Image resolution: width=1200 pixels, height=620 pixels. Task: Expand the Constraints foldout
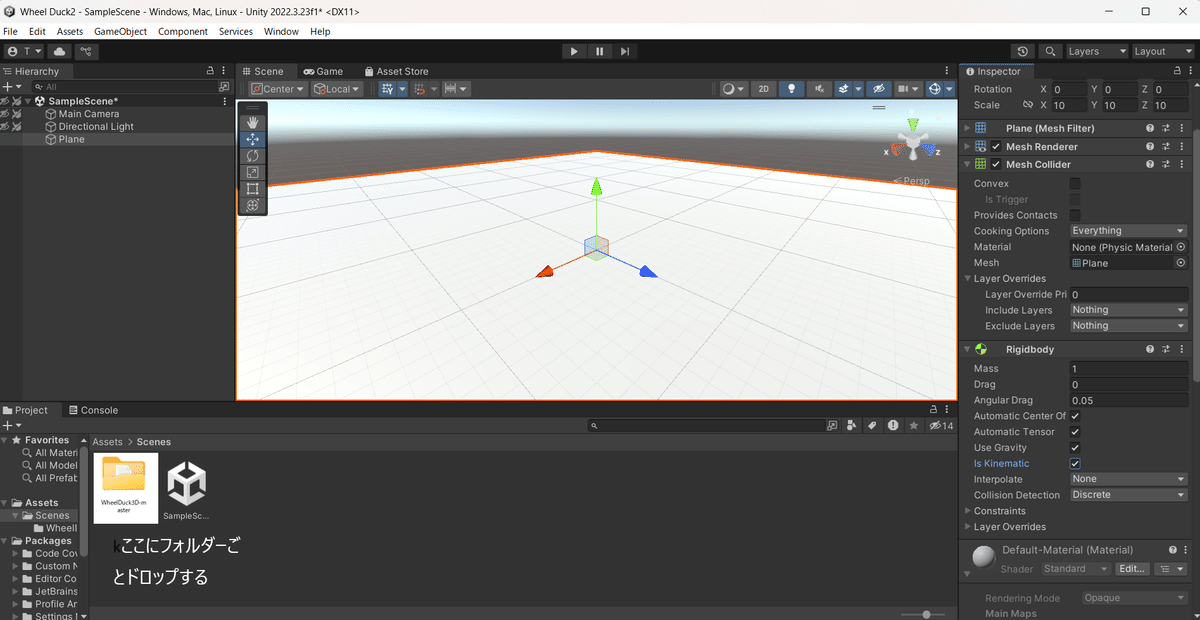click(968, 511)
